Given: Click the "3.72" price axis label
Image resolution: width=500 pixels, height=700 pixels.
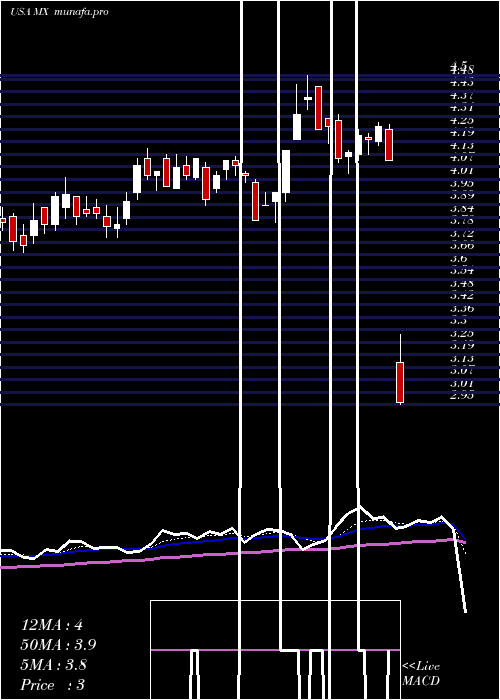Looking at the screenshot, I should [462, 233].
